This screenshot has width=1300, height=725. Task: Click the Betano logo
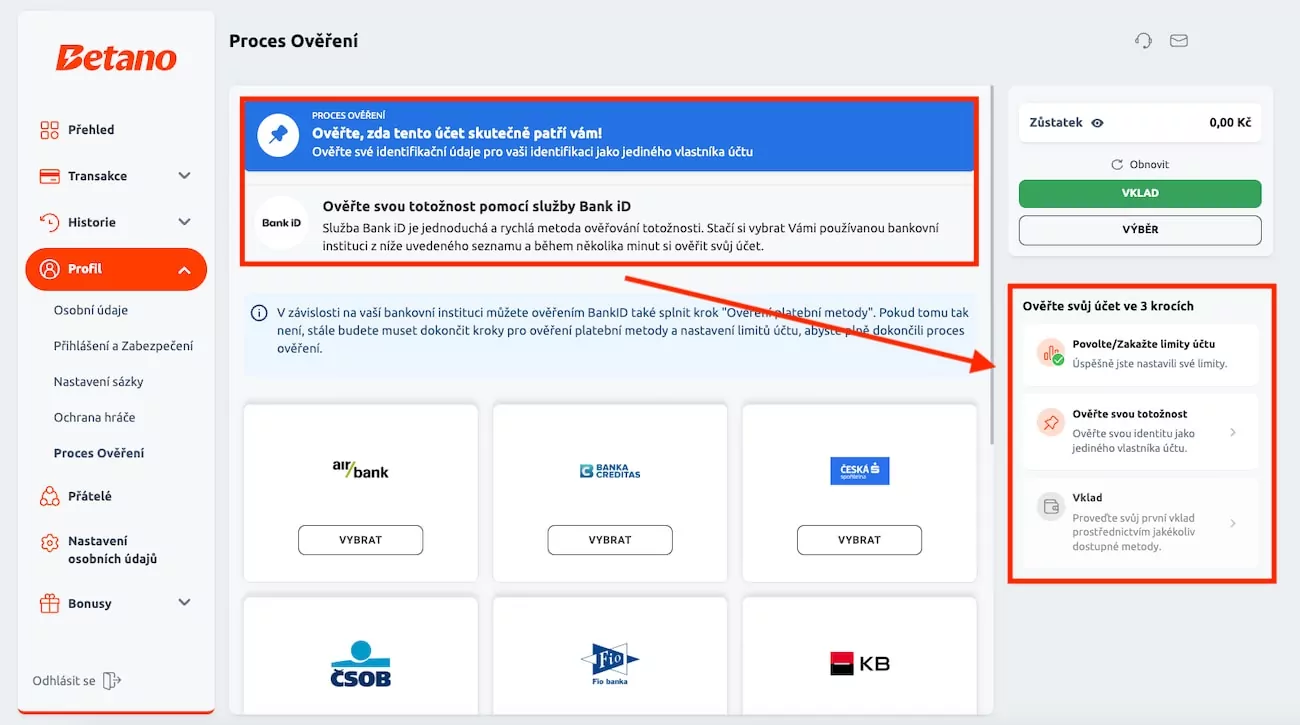point(116,58)
